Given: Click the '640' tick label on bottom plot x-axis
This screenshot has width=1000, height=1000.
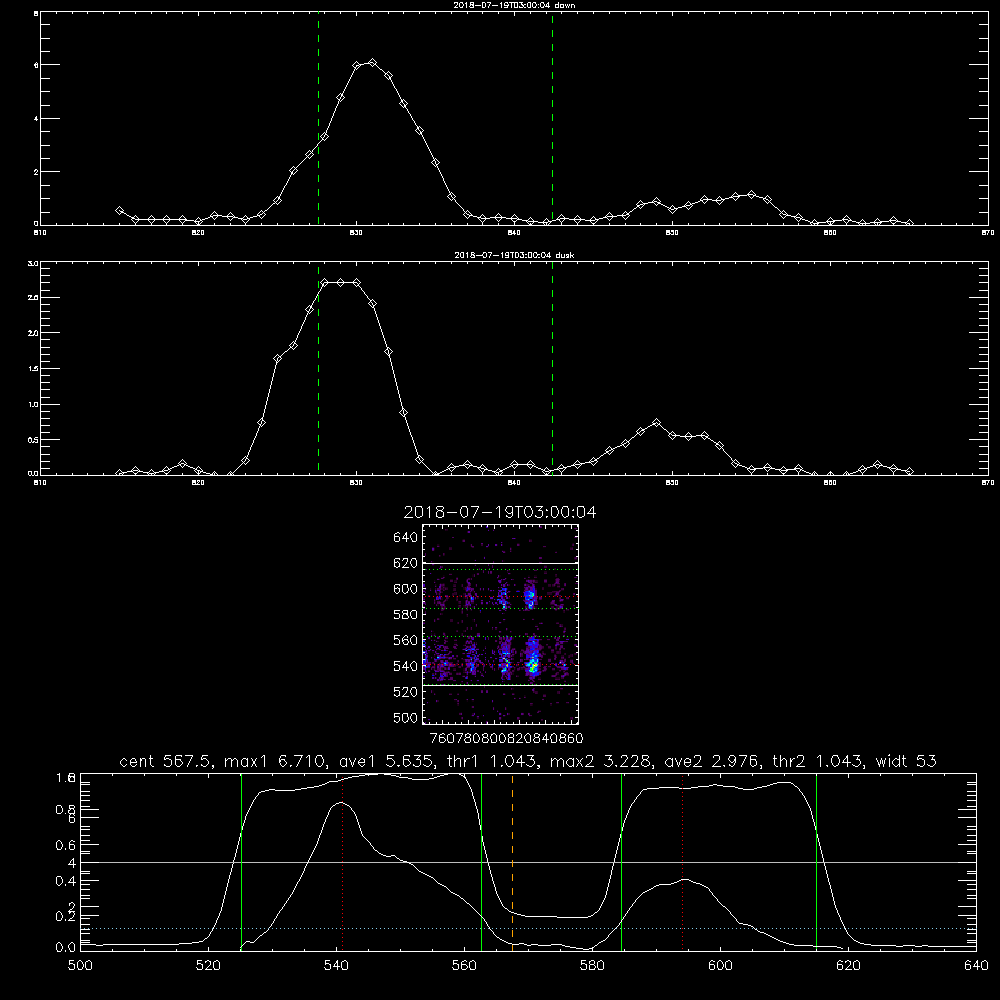Looking at the screenshot, I should click(x=976, y=966).
